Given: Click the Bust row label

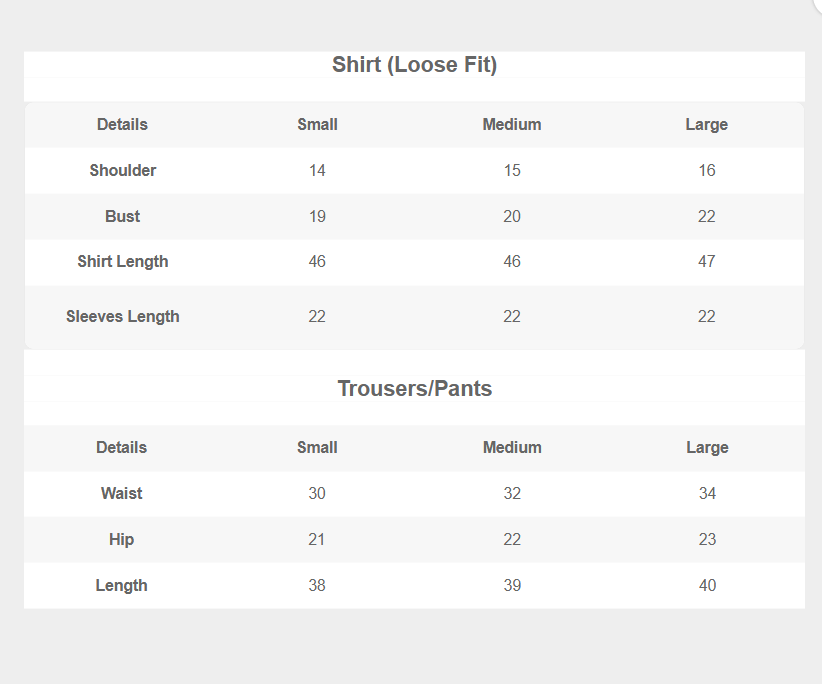Looking at the screenshot, I should [123, 216].
